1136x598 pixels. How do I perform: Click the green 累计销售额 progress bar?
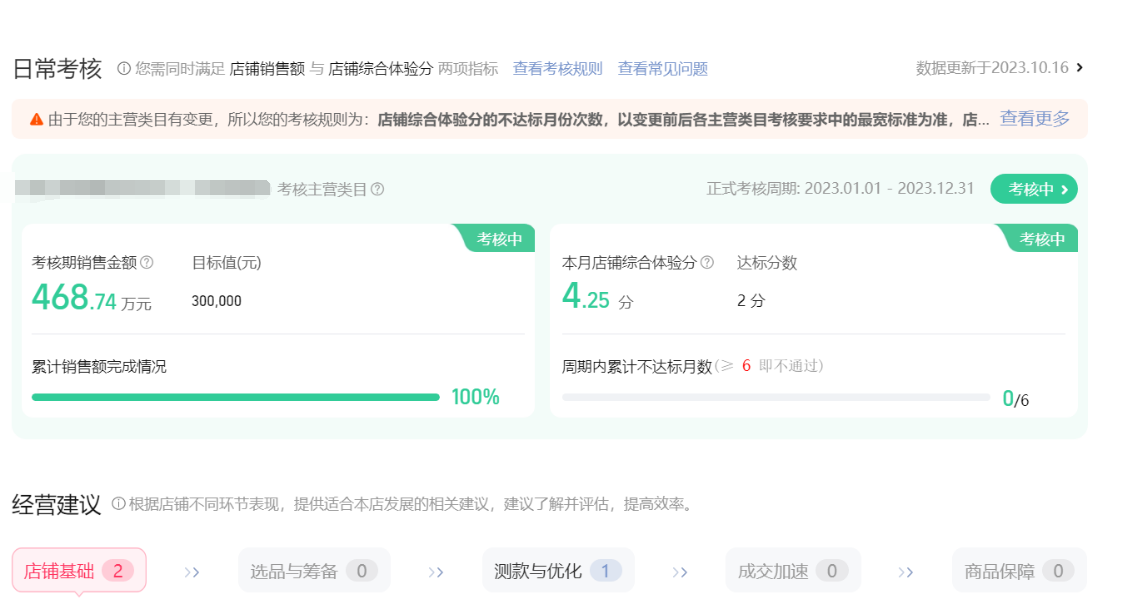pos(235,397)
